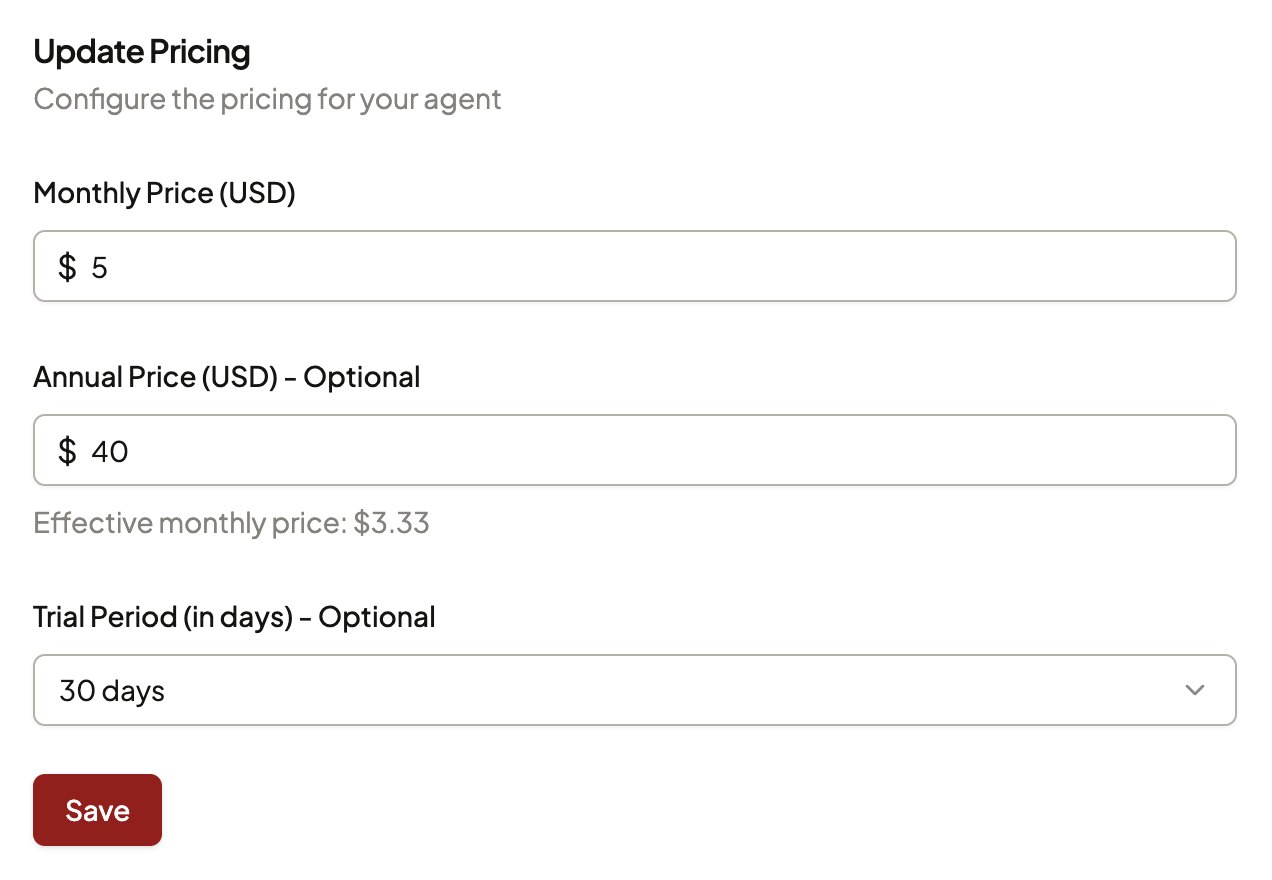Focus the Annual Price input field
This screenshot has width=1272, height=880.
pyautogui.click(x=635, y=450)
